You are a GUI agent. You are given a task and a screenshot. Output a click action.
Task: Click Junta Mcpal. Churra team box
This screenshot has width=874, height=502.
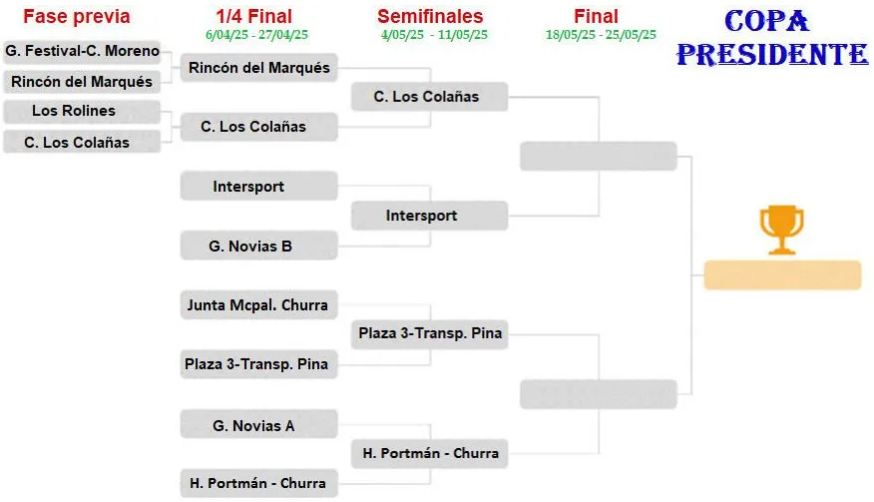pos(259,305)
